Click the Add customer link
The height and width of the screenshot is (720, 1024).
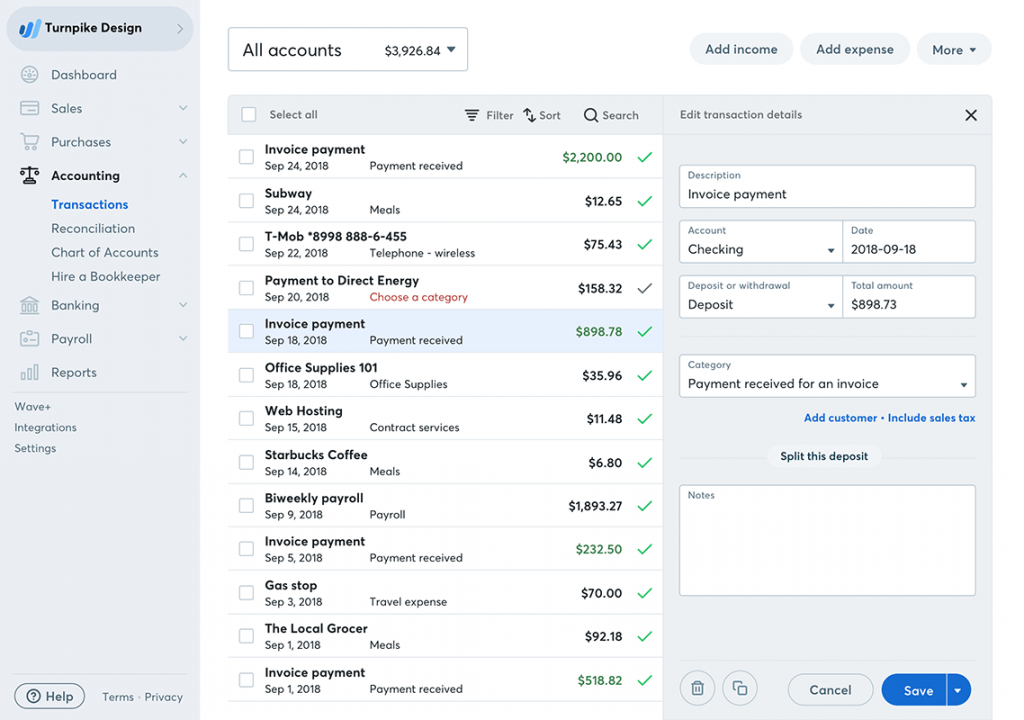(840, 418)
